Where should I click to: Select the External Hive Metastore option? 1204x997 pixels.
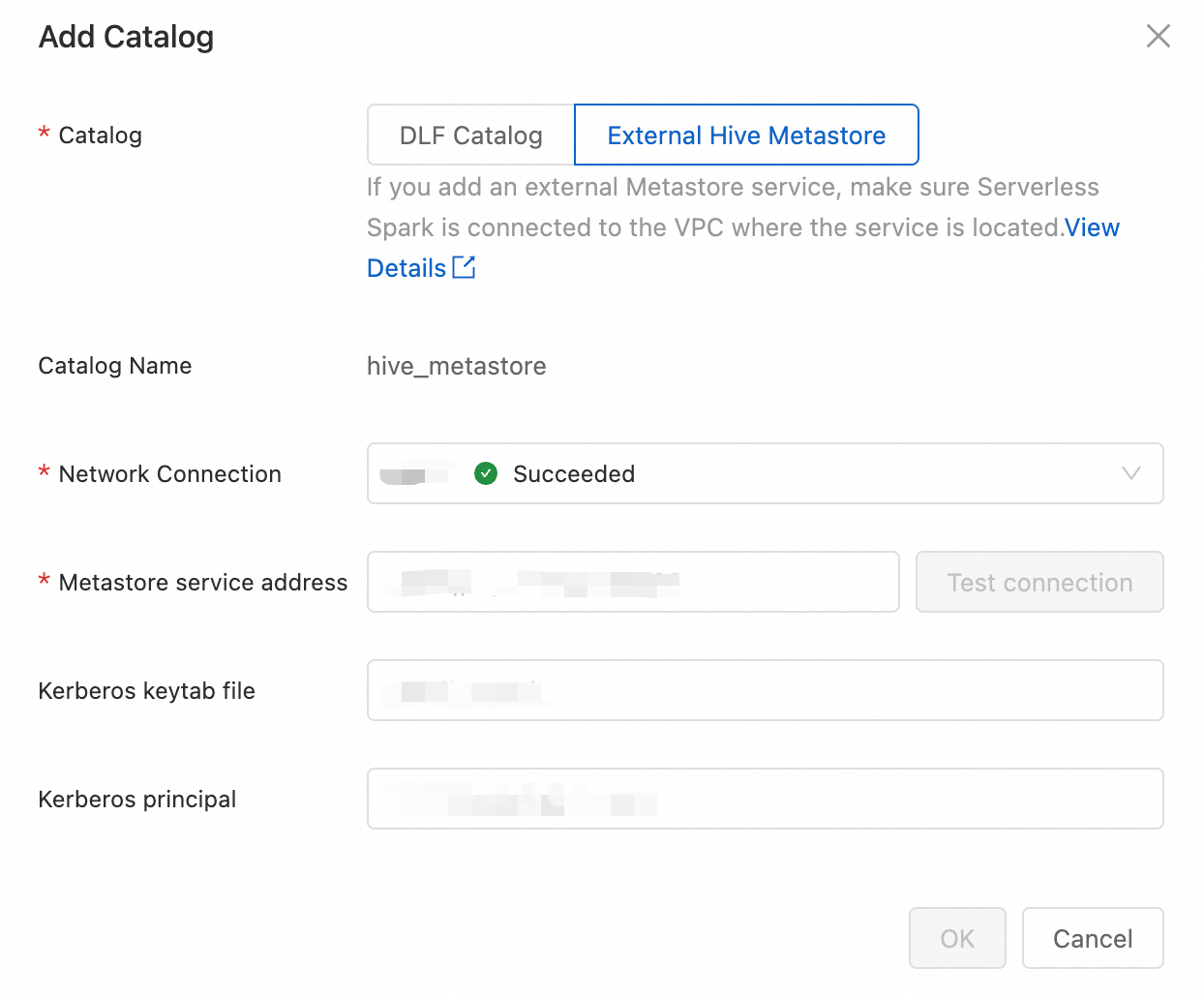(x=746, y=136)
